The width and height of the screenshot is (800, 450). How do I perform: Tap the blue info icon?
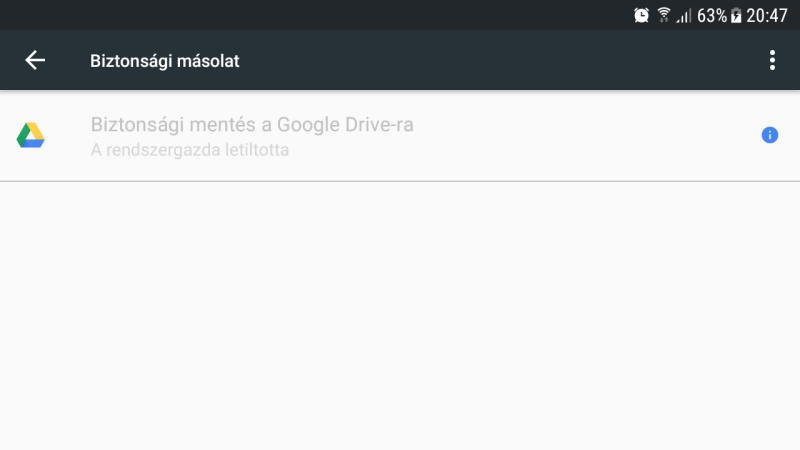[x=770, y=135]
